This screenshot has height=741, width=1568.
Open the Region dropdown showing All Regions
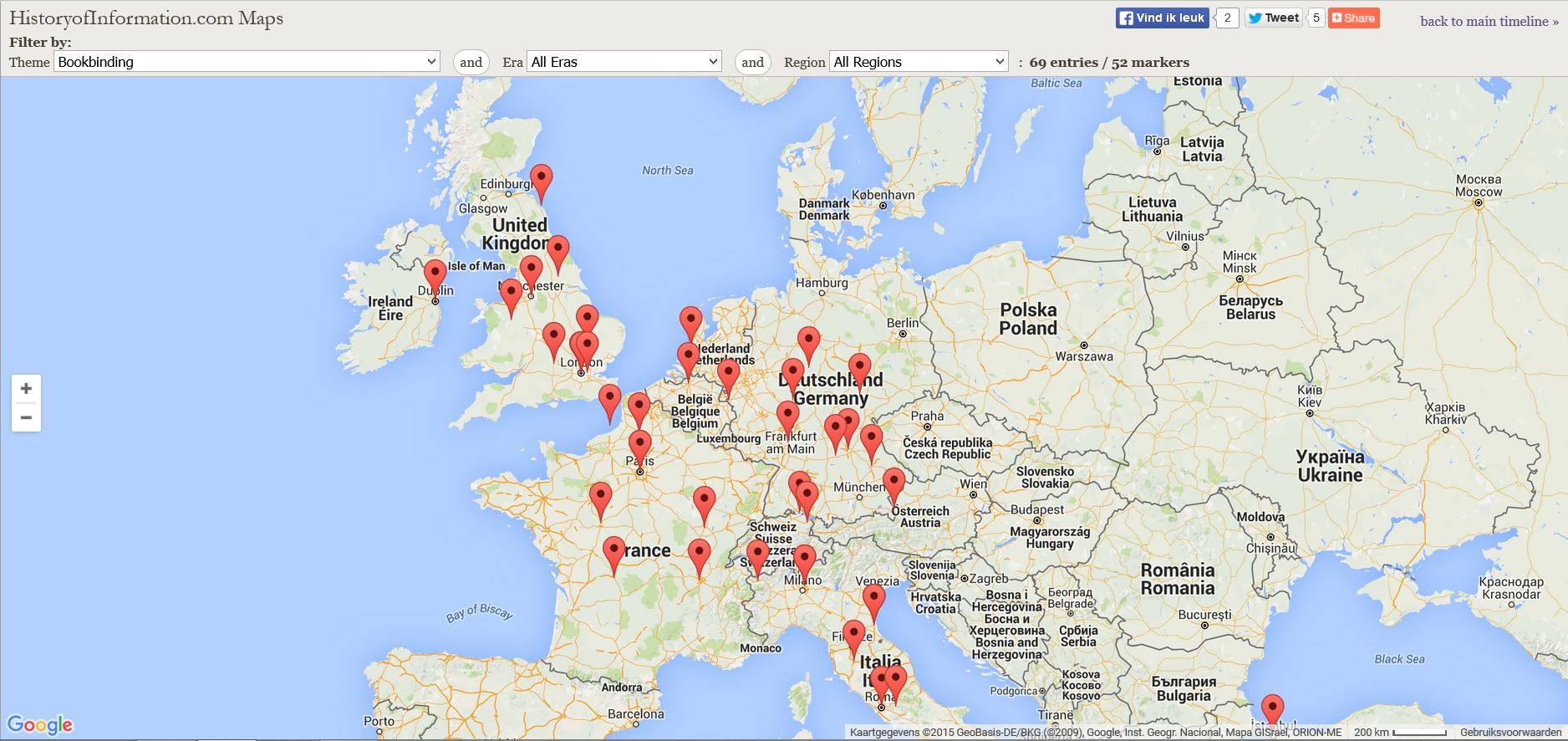[919, 62]
